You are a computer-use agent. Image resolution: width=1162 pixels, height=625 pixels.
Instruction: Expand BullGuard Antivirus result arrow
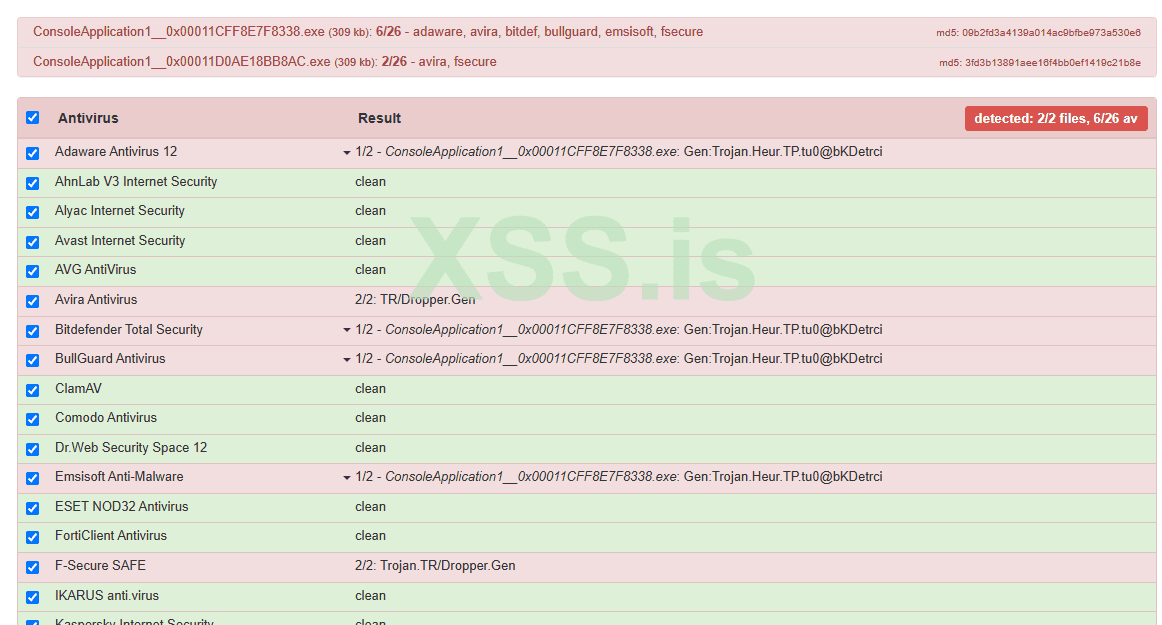pos(346,360)
